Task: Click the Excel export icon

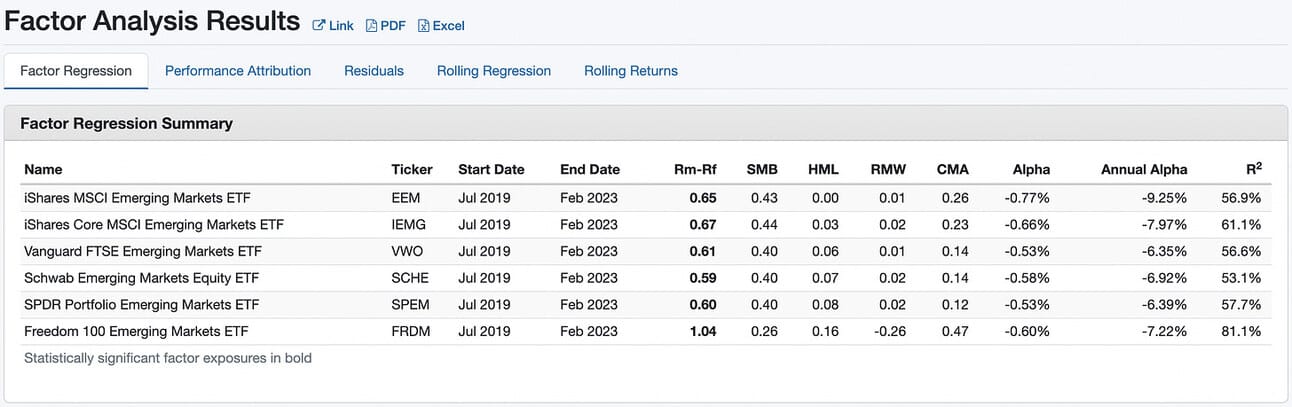Action: coord(423,26)
